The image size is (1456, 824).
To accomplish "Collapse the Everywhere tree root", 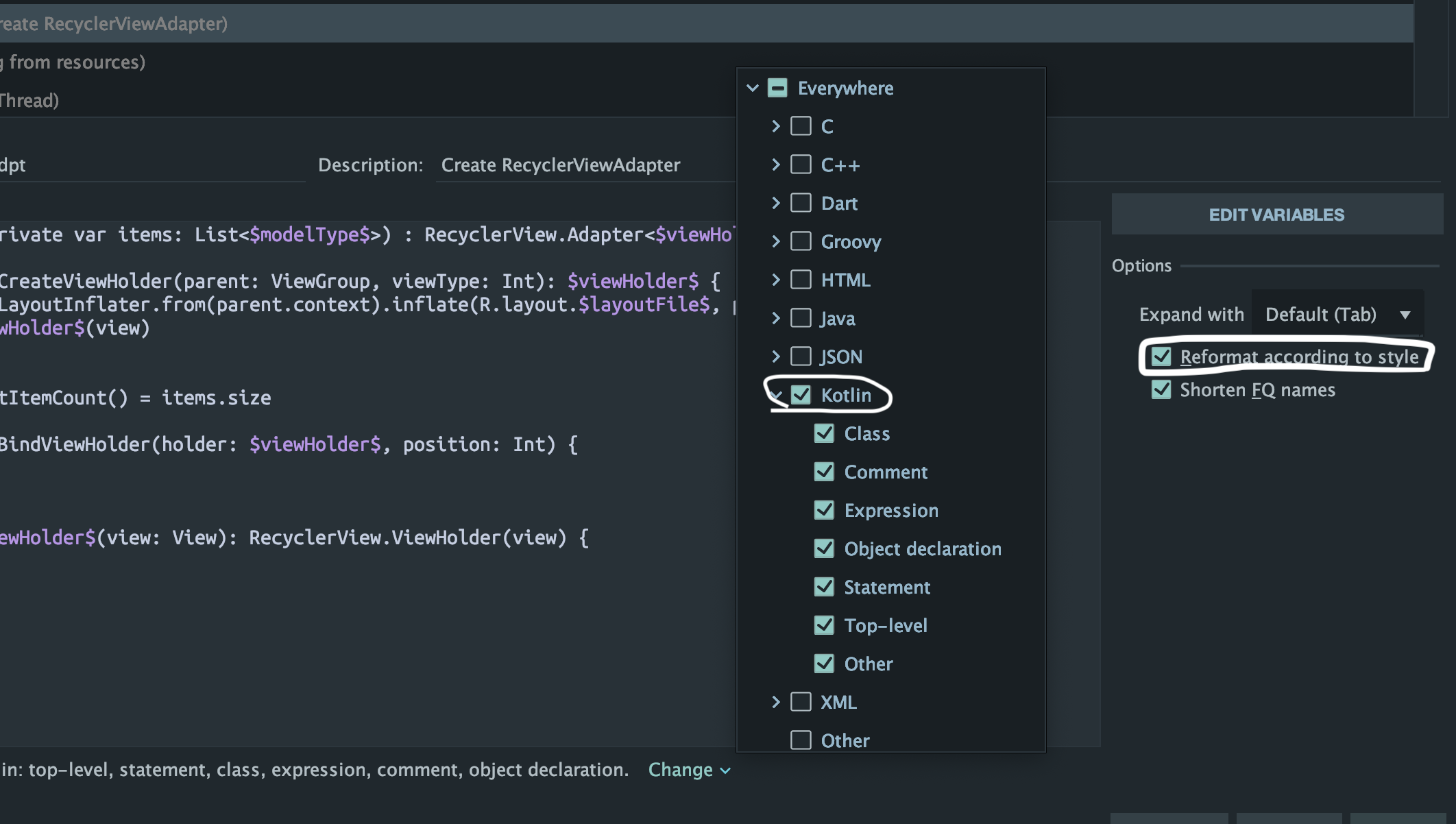I will tap(753, 88).
